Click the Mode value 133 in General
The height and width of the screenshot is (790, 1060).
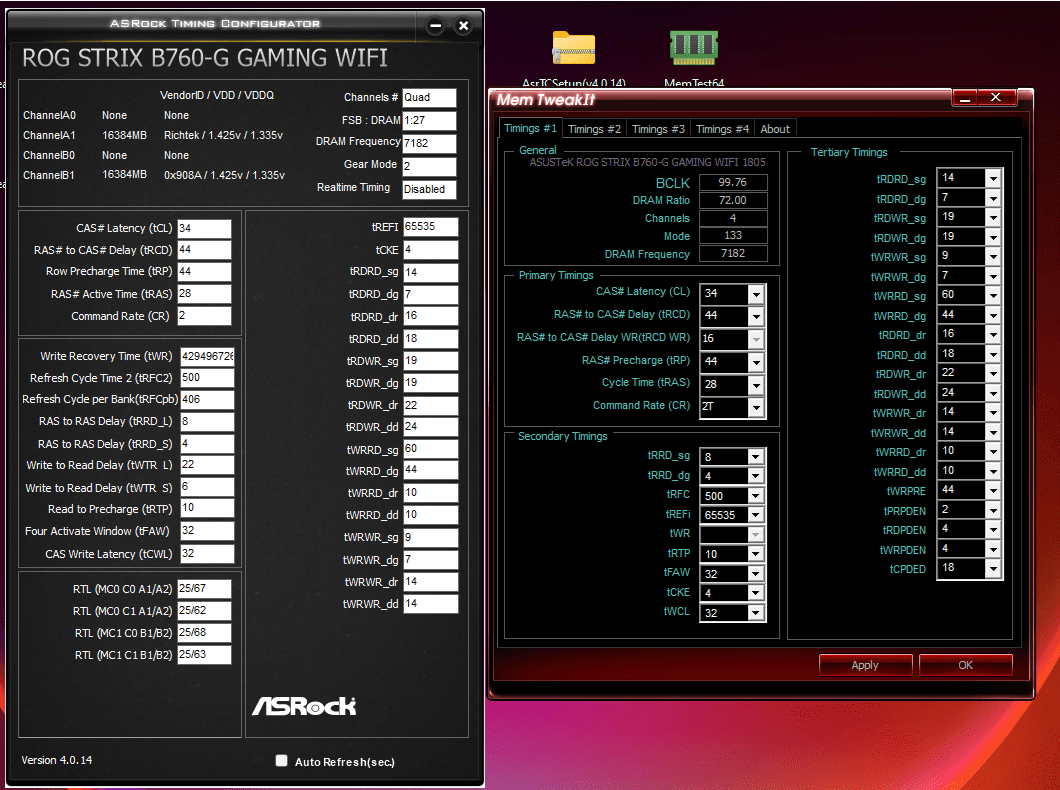pos(733,235)
